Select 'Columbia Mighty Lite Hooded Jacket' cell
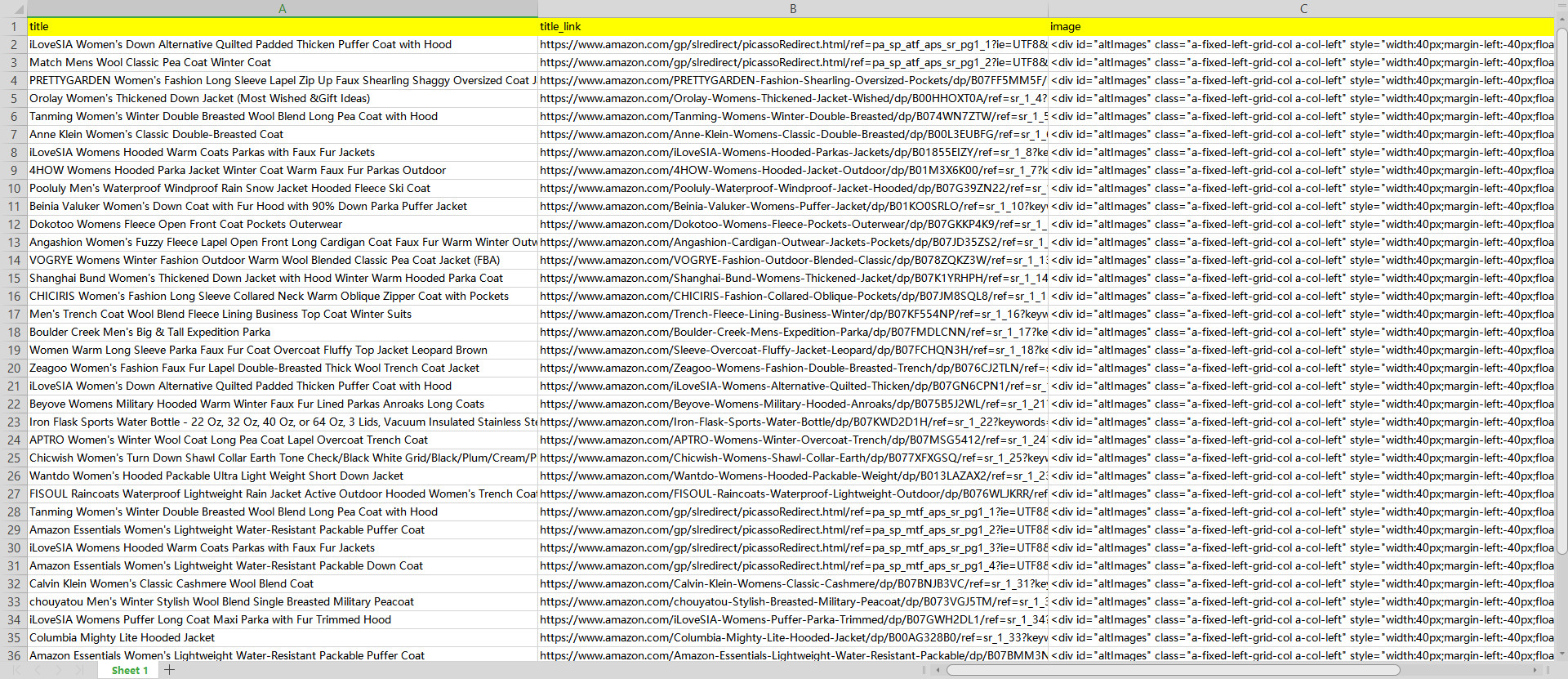Viewport: 1568px width, 679px height. tap(282, 637)
